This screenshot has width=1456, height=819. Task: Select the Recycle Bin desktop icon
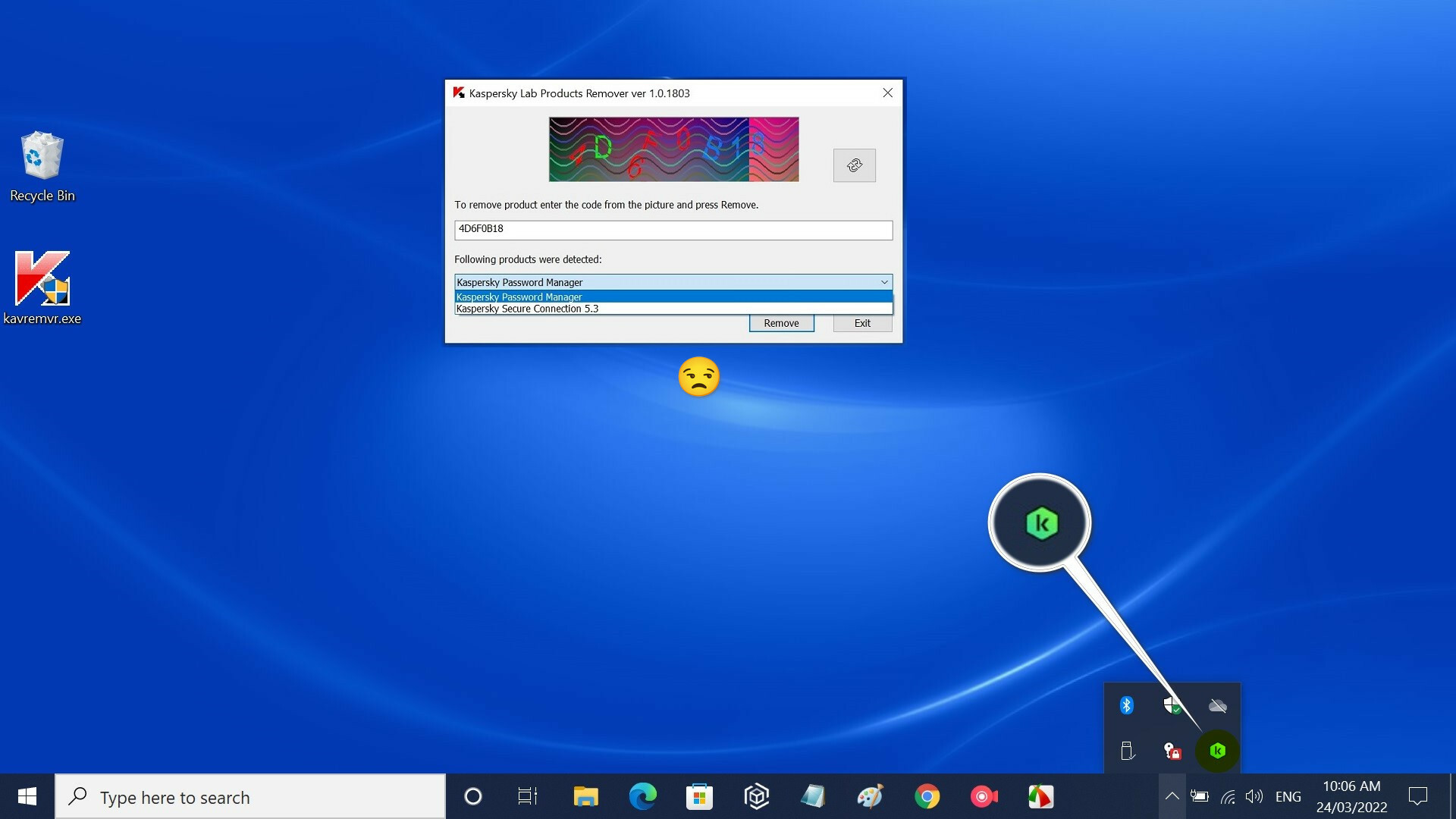tap(42, 167)
